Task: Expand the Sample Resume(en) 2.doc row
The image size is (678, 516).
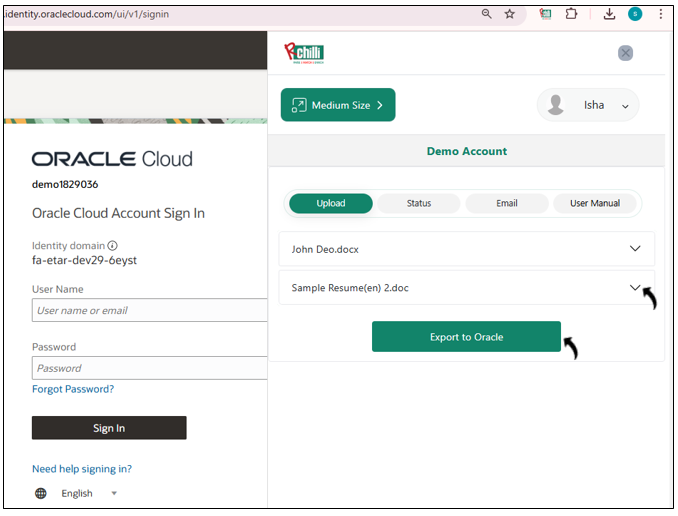Action: 634,287
